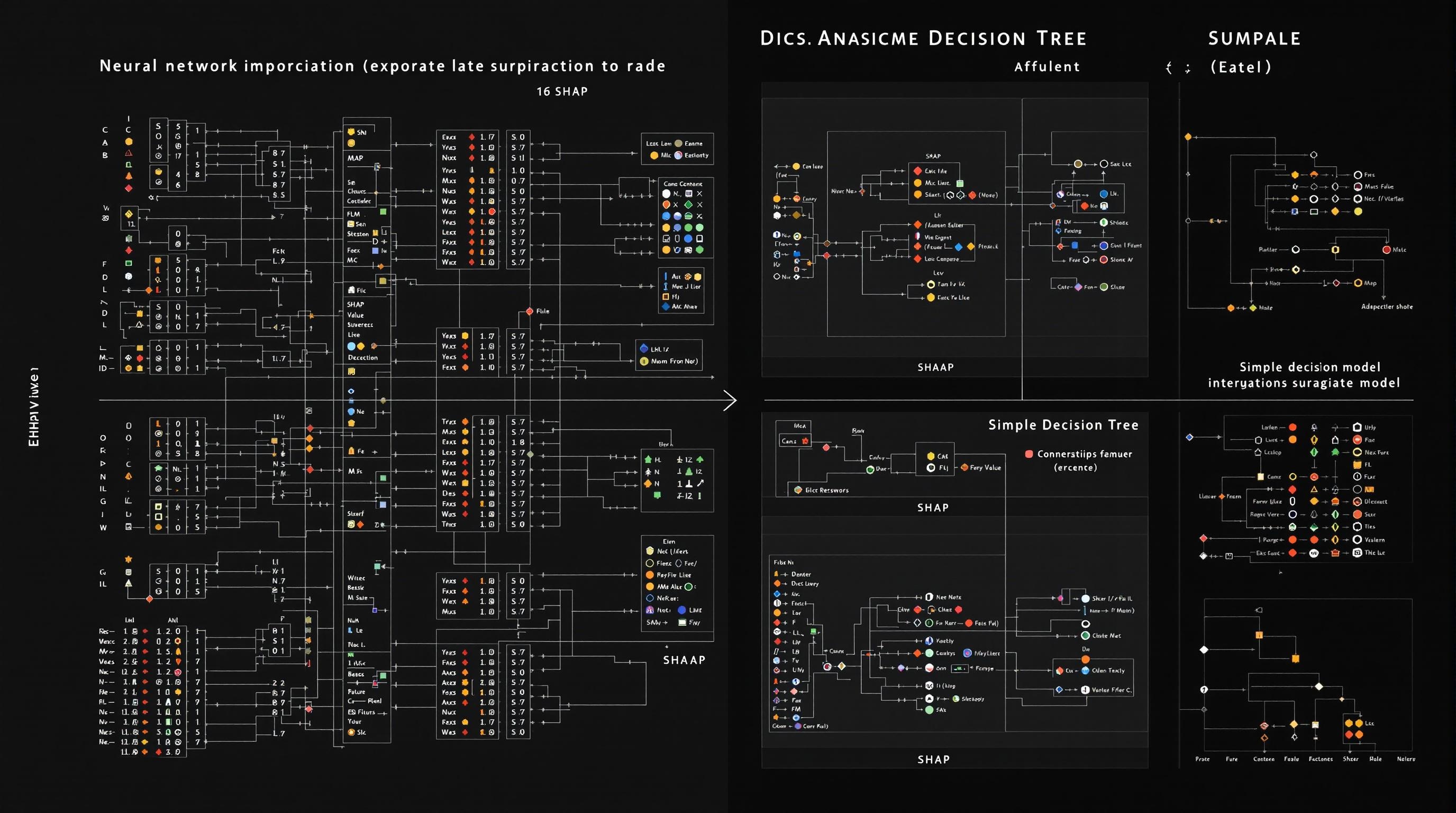Viewport: 1456px width, 813px height.
Task: Select the 16 SHAP header label
Action: [562, 92]
